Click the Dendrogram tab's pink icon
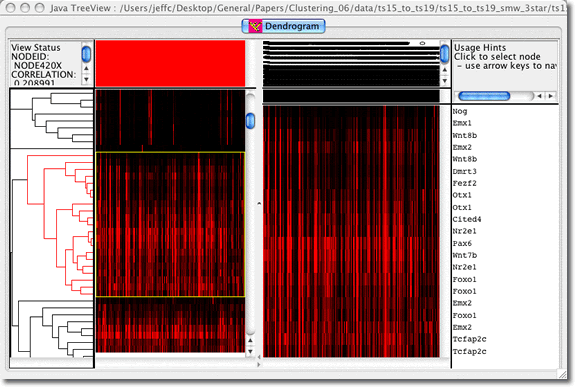Viewport: 575px width, 387px height. (255, 26)
